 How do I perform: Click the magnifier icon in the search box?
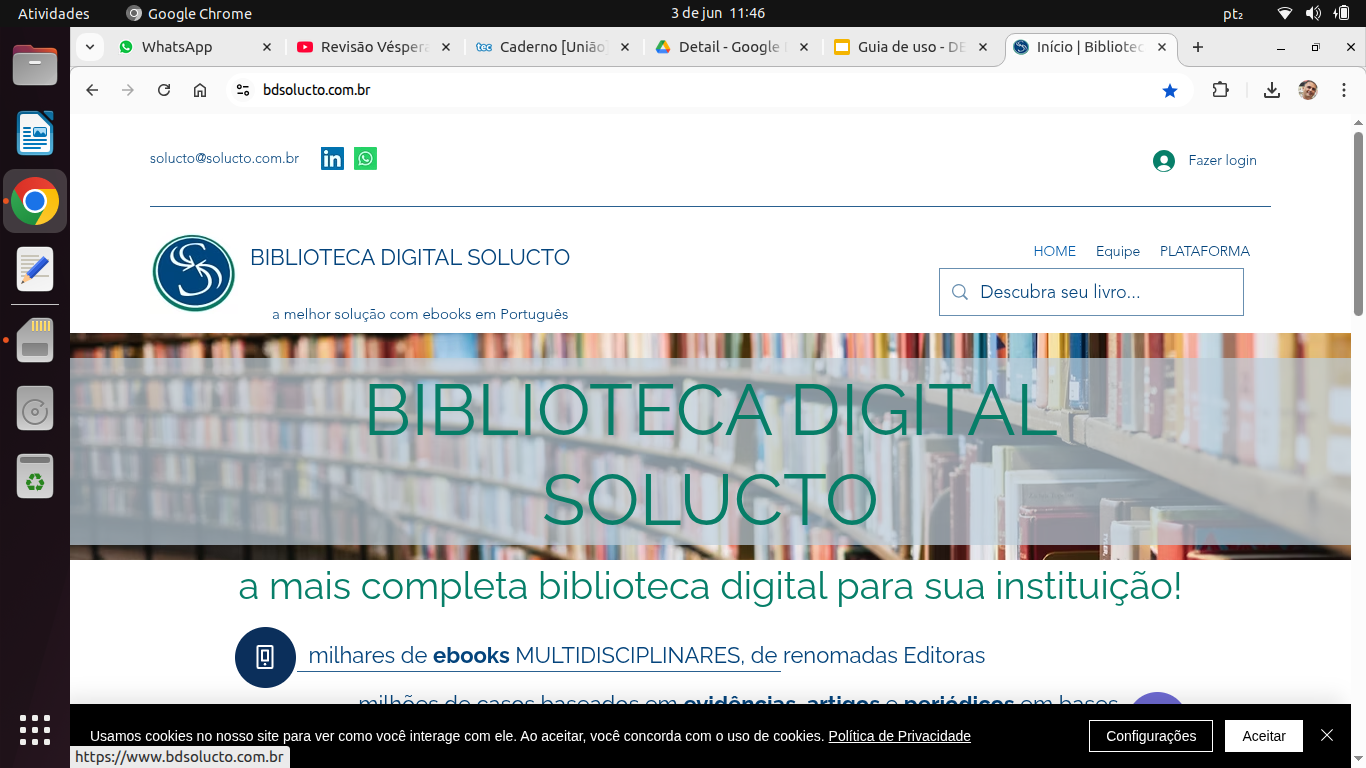point(960,292)
